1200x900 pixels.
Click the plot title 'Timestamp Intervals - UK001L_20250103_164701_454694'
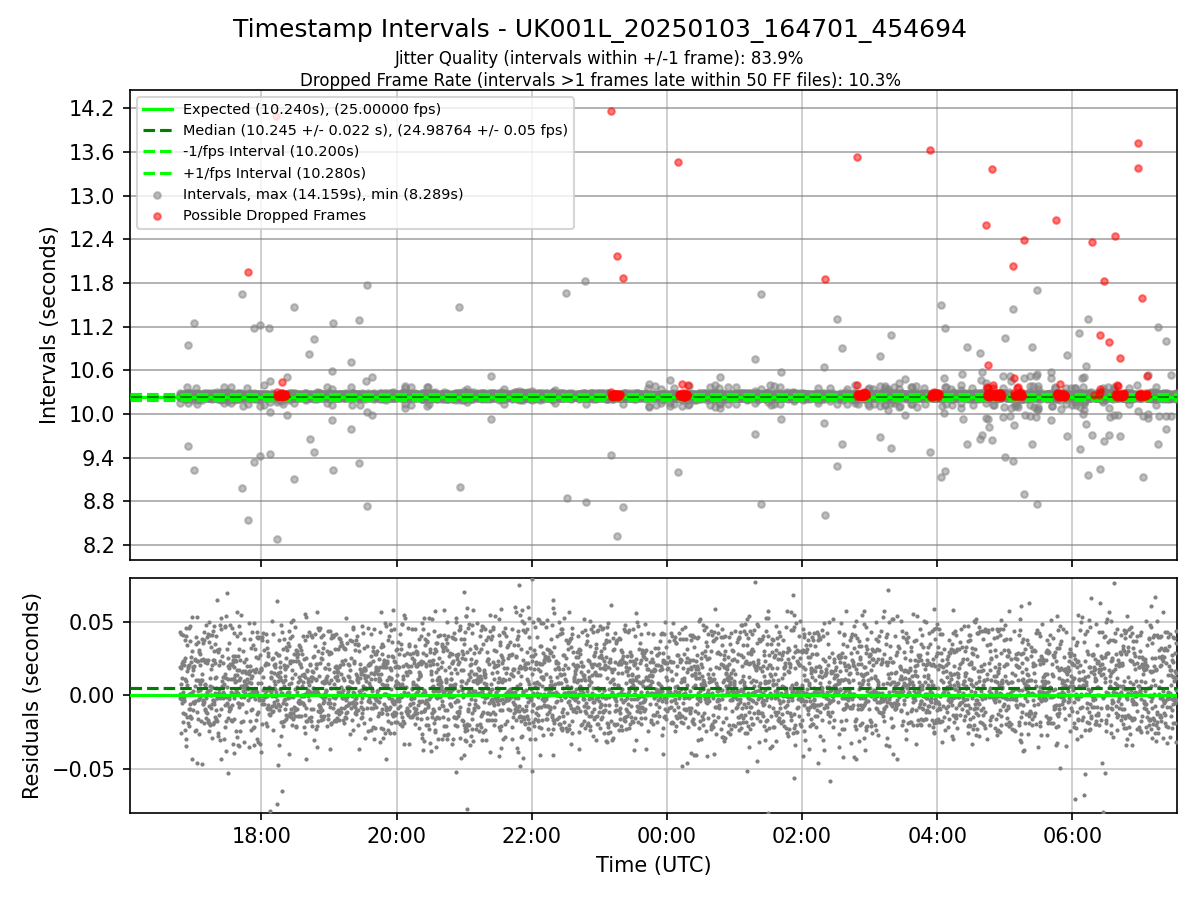click(600, 29)
